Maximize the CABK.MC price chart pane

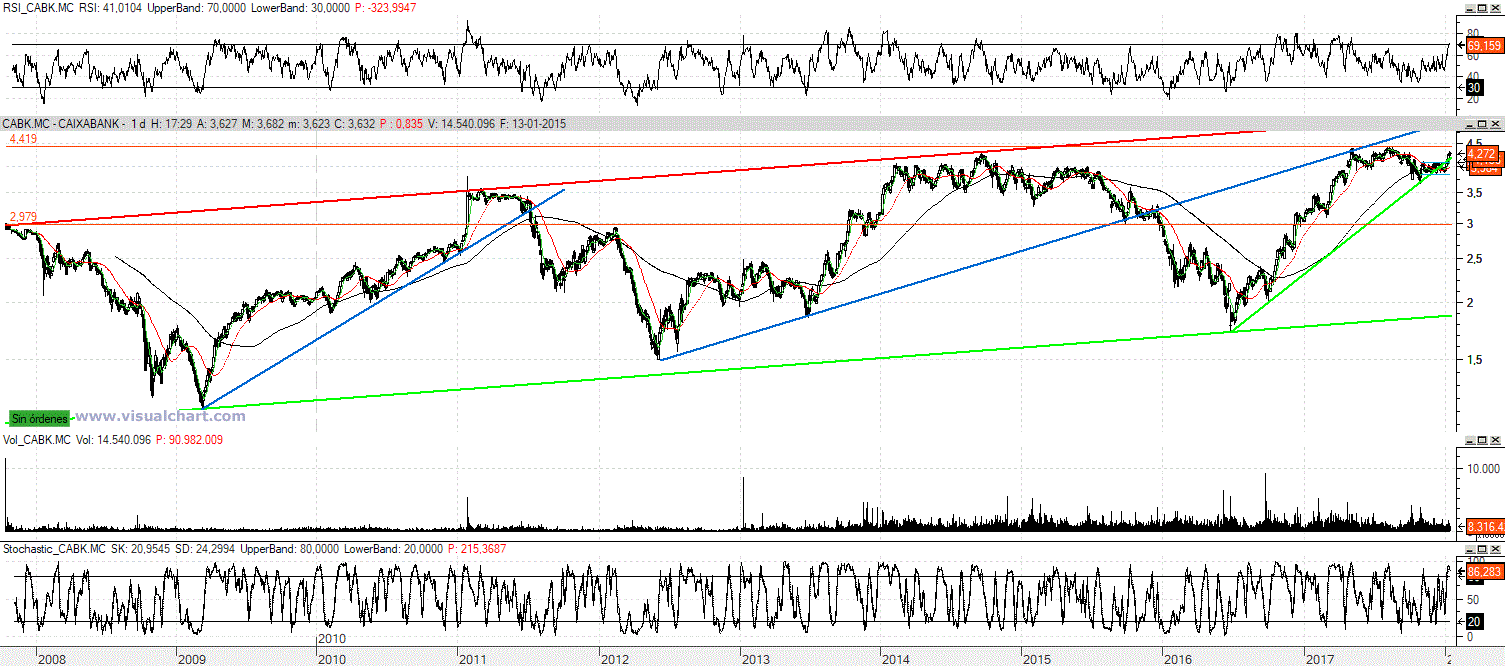coord(1480,124)
